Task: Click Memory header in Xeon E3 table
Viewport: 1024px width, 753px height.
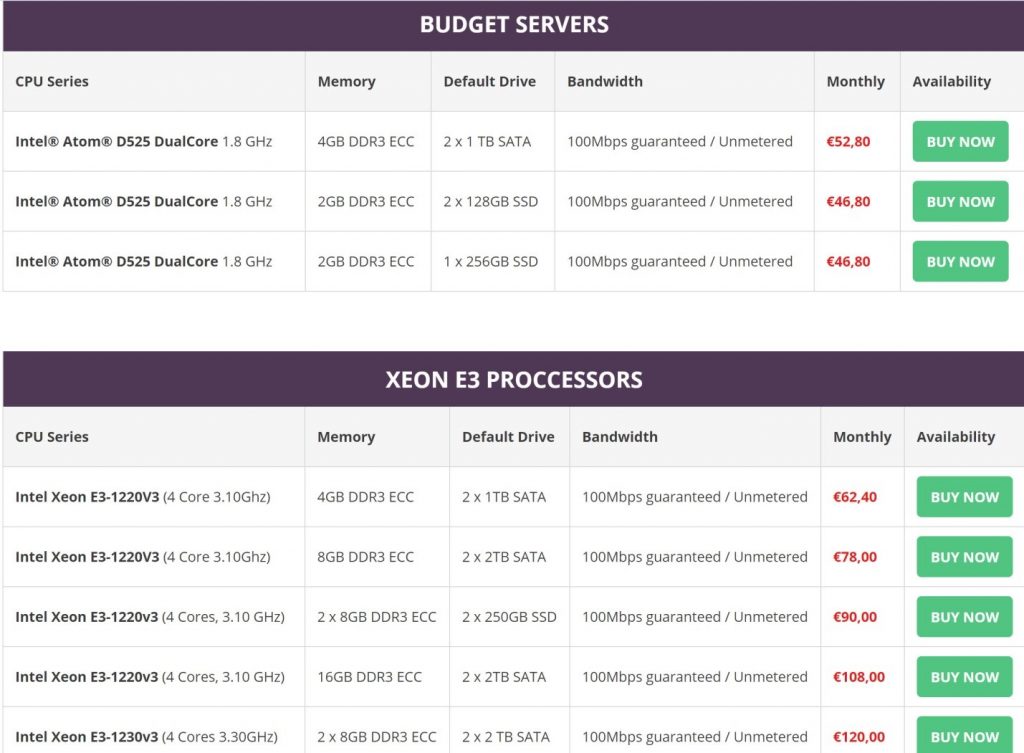Action: coord(346,437)
